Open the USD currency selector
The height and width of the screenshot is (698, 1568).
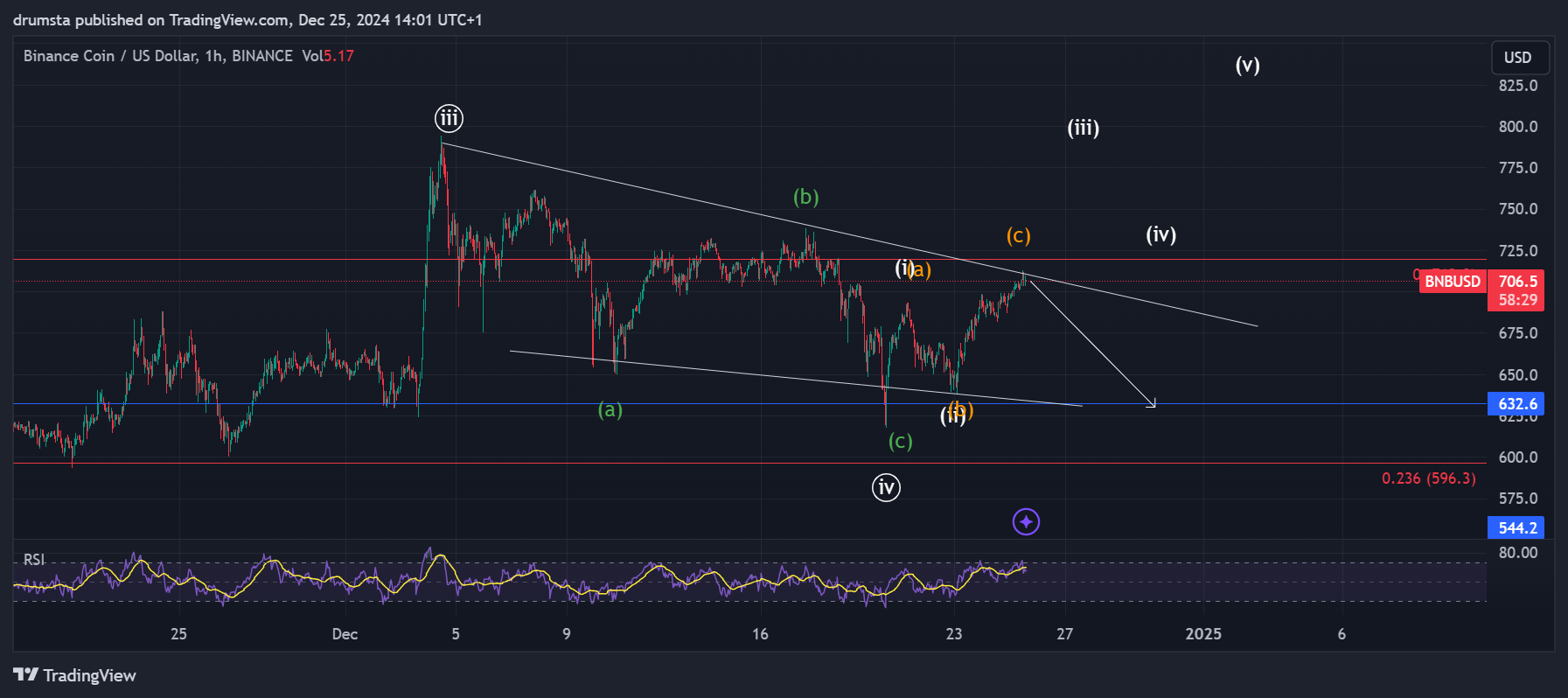(1518, 58)
